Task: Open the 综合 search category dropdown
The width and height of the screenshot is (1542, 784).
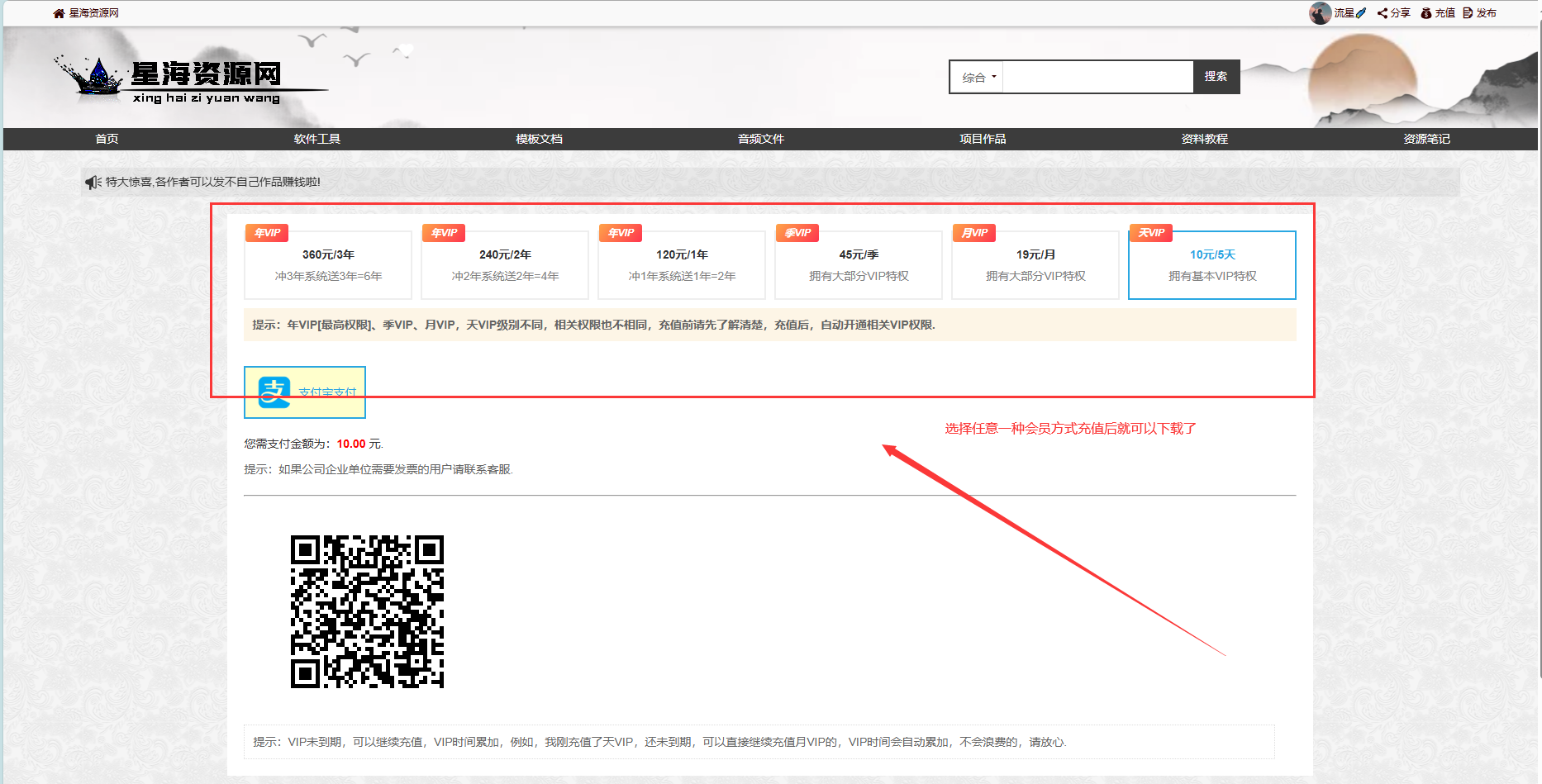Action: tap(978, 77)
